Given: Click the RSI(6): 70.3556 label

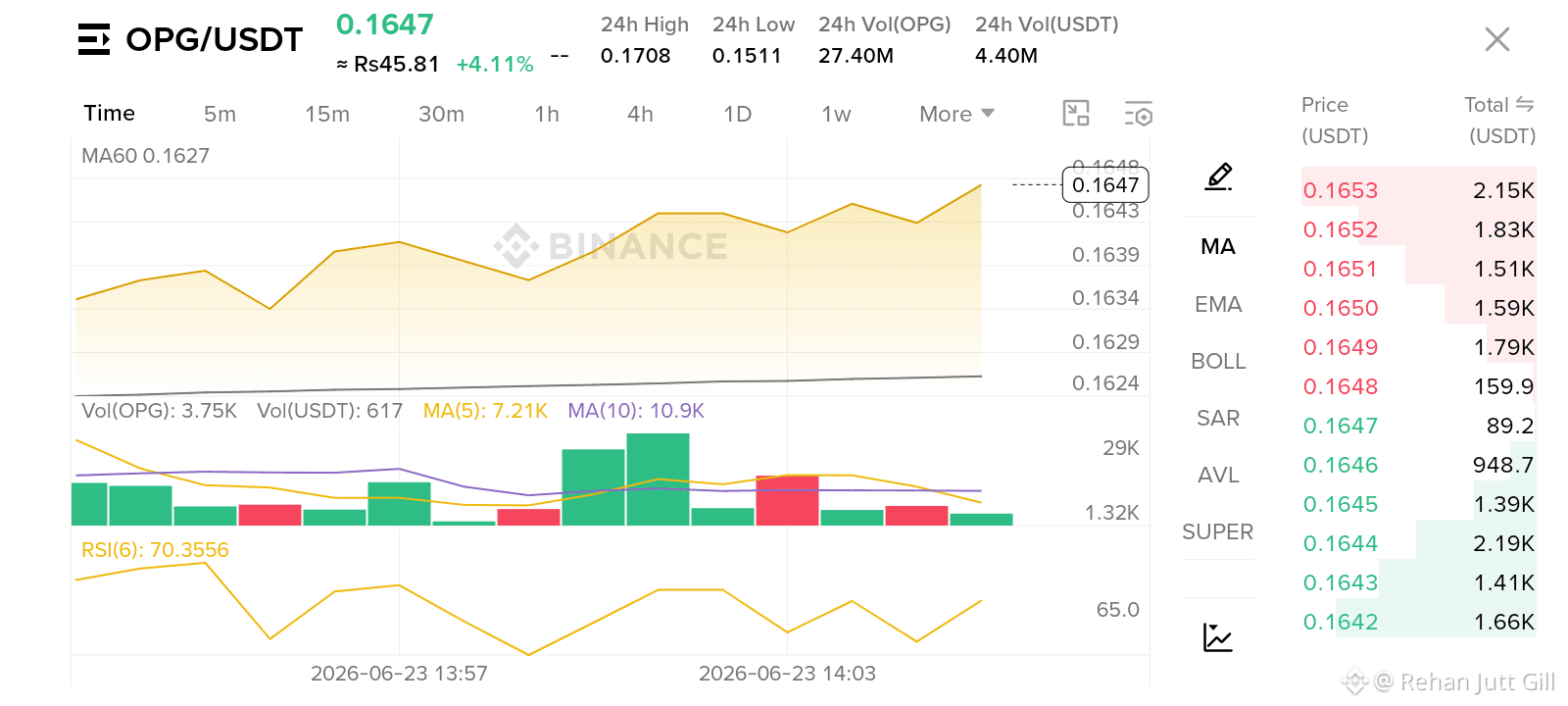Looking at the screenshot, I should [155, 550].
